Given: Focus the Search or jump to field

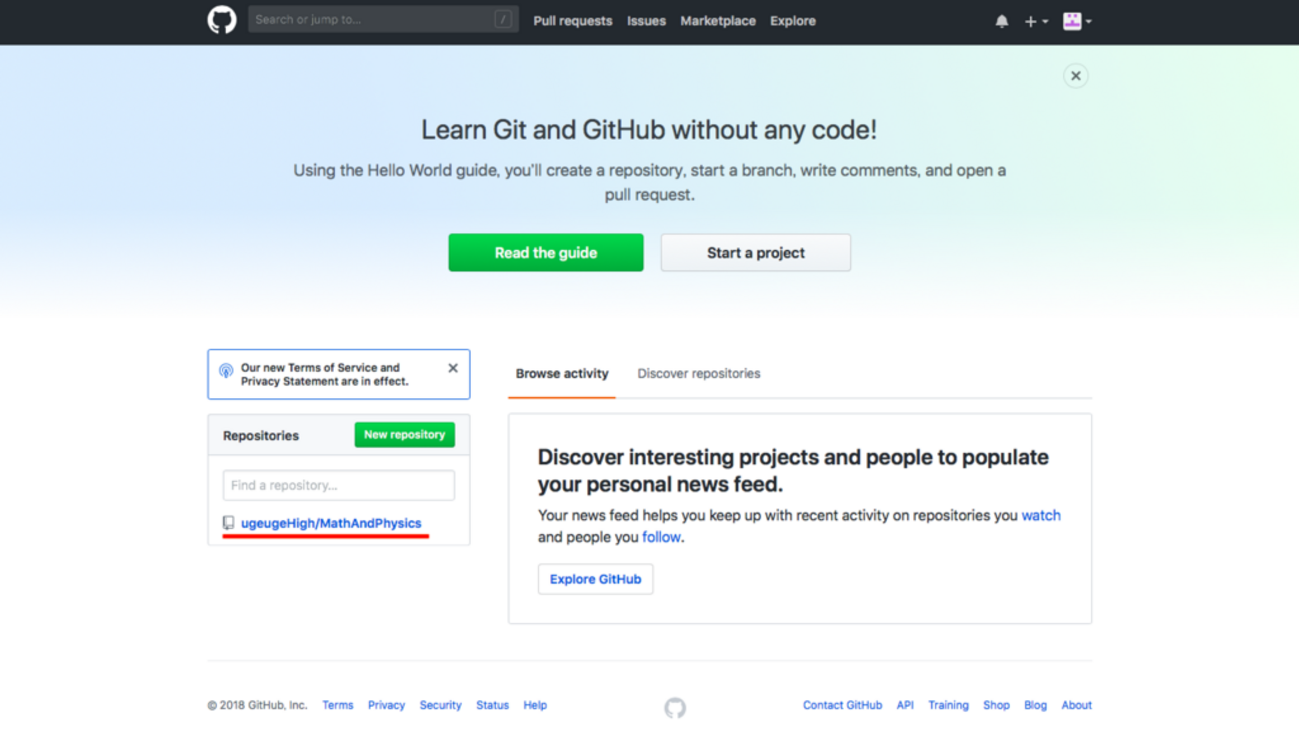Looking at the screenshot, I should (x=383, y=19).
